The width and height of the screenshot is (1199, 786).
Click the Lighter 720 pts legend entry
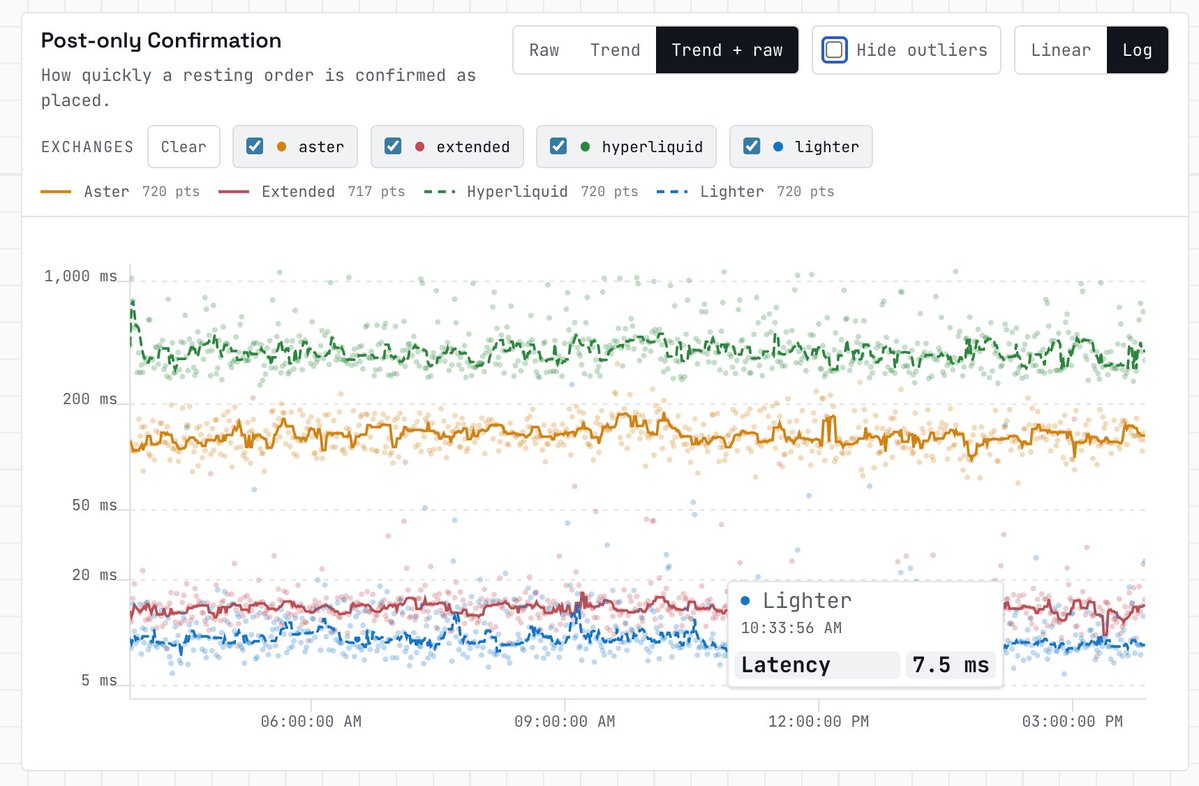point(746,192)
